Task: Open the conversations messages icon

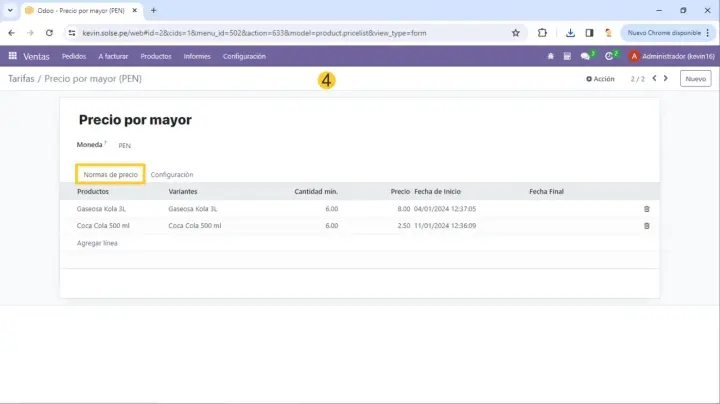Action: (x=586, y=56)
